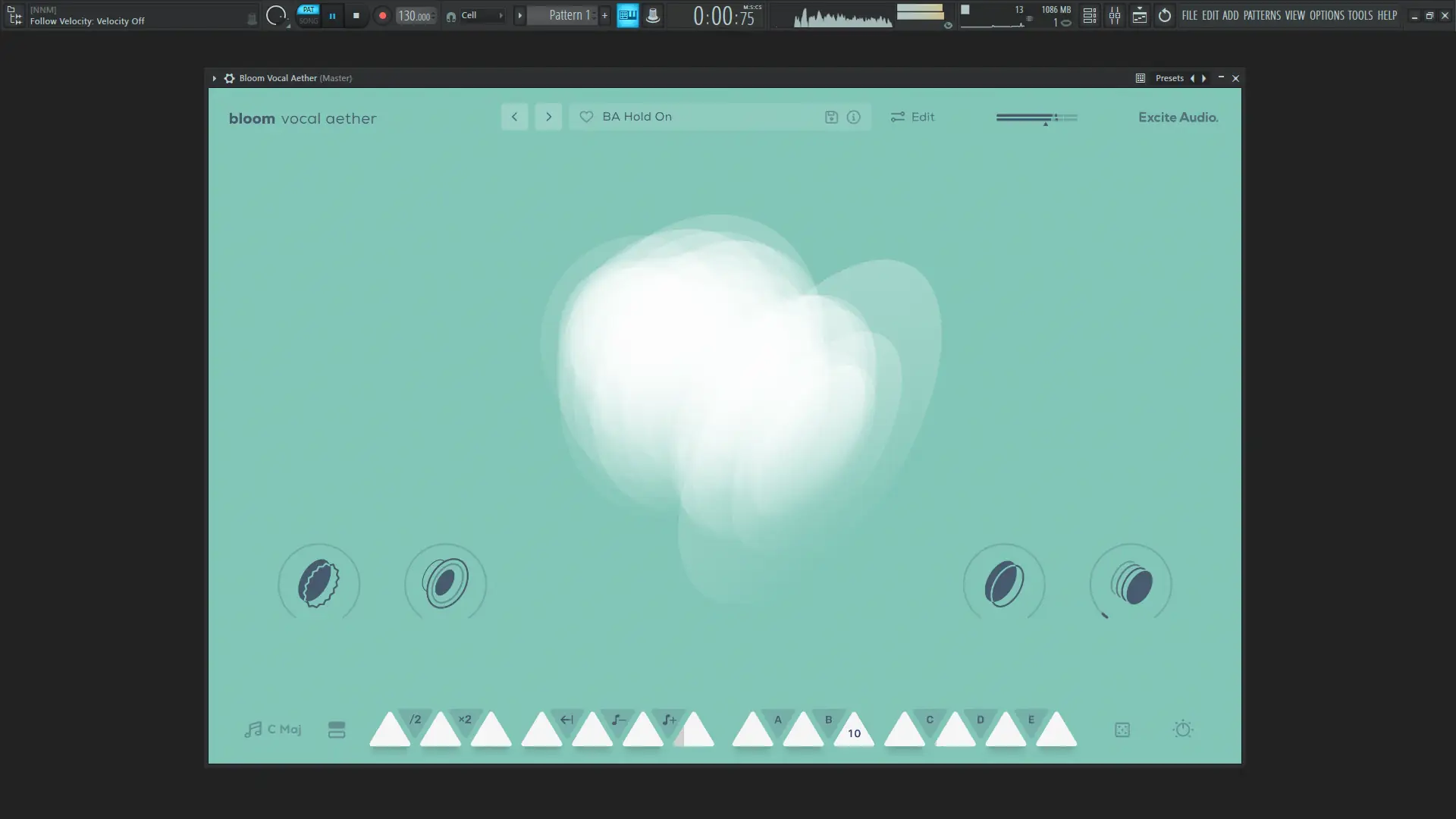Save the preset with the disk icon
The width and height of the screenshot is (1456, 819).
pyautogui.click(x=831, y=117)
